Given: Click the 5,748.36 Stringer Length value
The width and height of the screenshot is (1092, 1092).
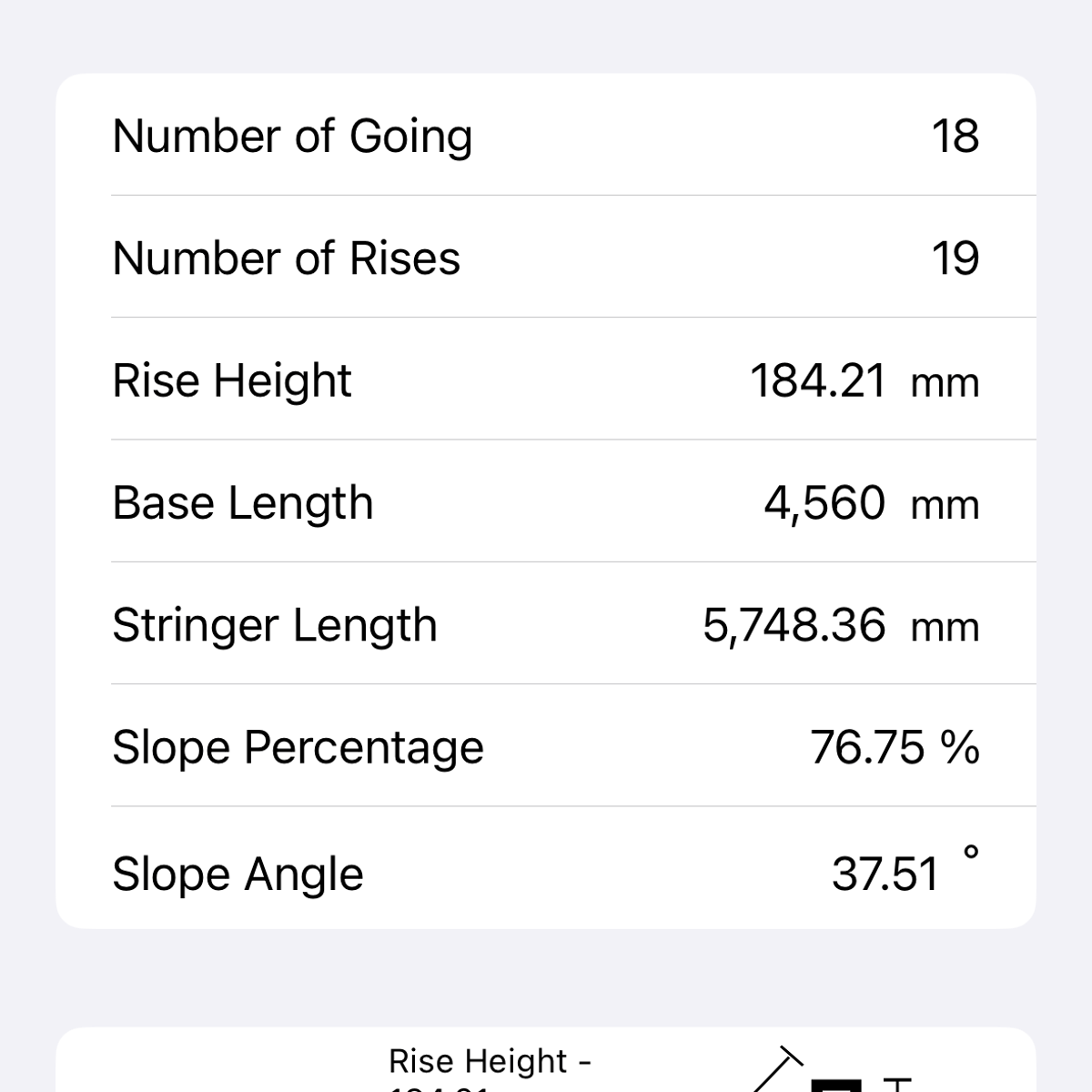Looking at the screenshot, I should tap(794, 625).
